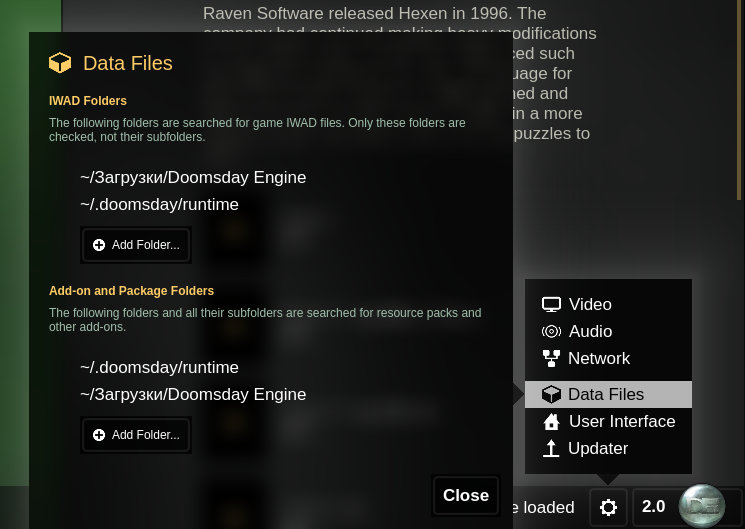
Task: Click the IWAD Folders heading
Action: 88,101
